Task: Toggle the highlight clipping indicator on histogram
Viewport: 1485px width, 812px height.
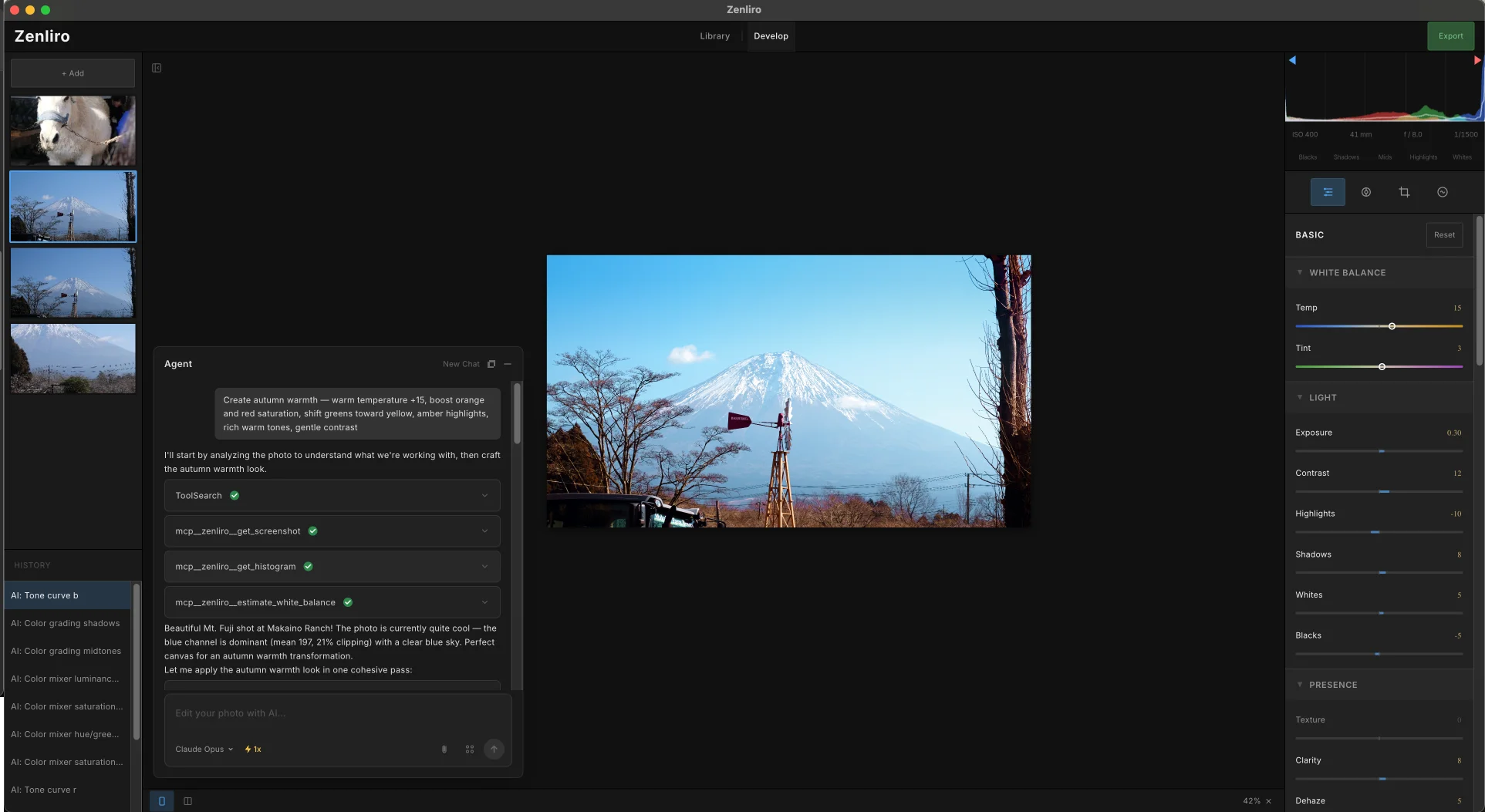Action: click(1477, 59)
